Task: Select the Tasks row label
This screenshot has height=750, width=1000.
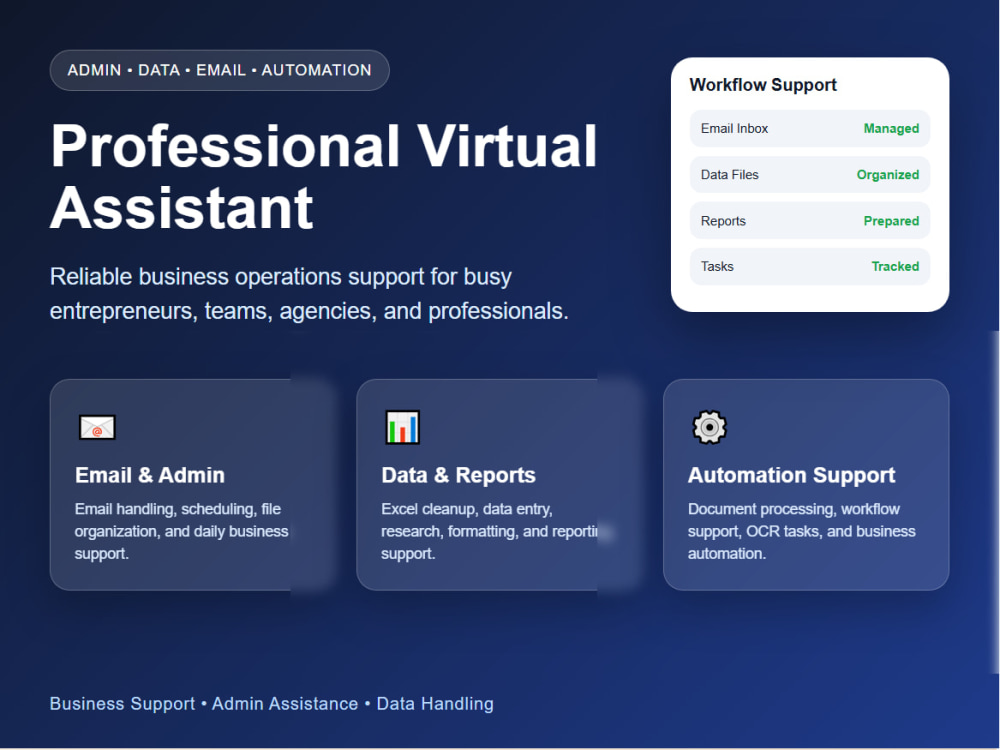Action: coord(717,267)
